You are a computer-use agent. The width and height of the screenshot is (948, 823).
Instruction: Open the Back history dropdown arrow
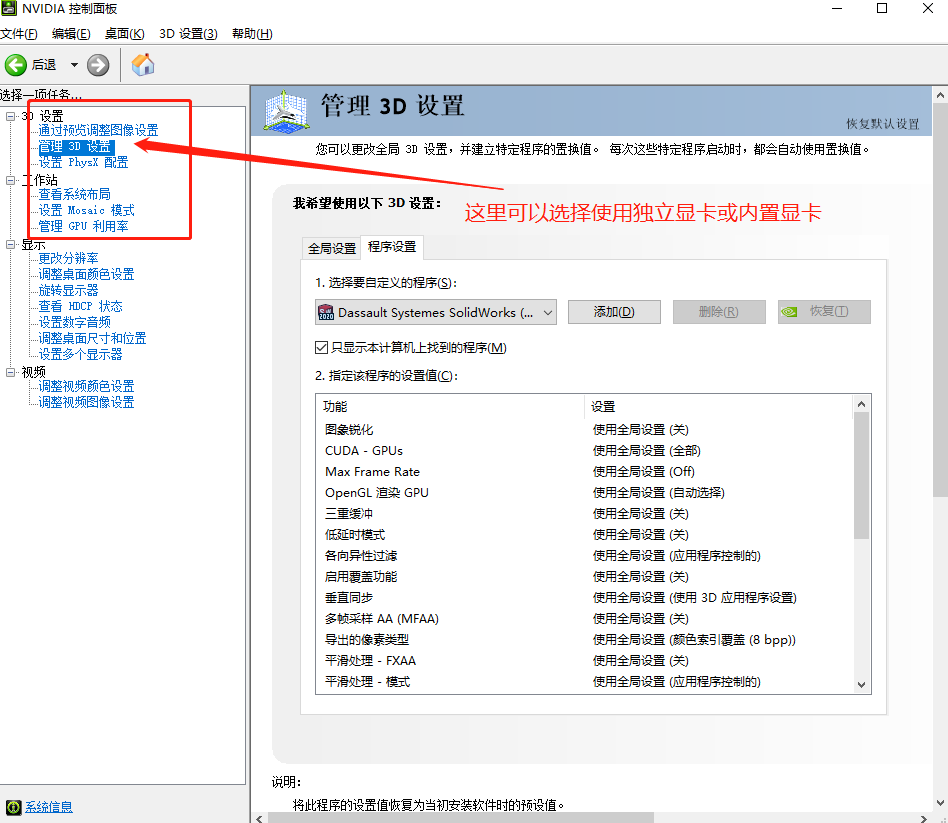74,65
